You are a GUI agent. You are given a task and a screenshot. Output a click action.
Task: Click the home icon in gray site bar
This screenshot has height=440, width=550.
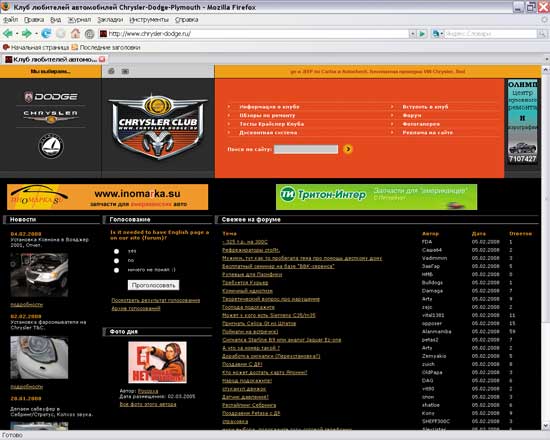111,71
